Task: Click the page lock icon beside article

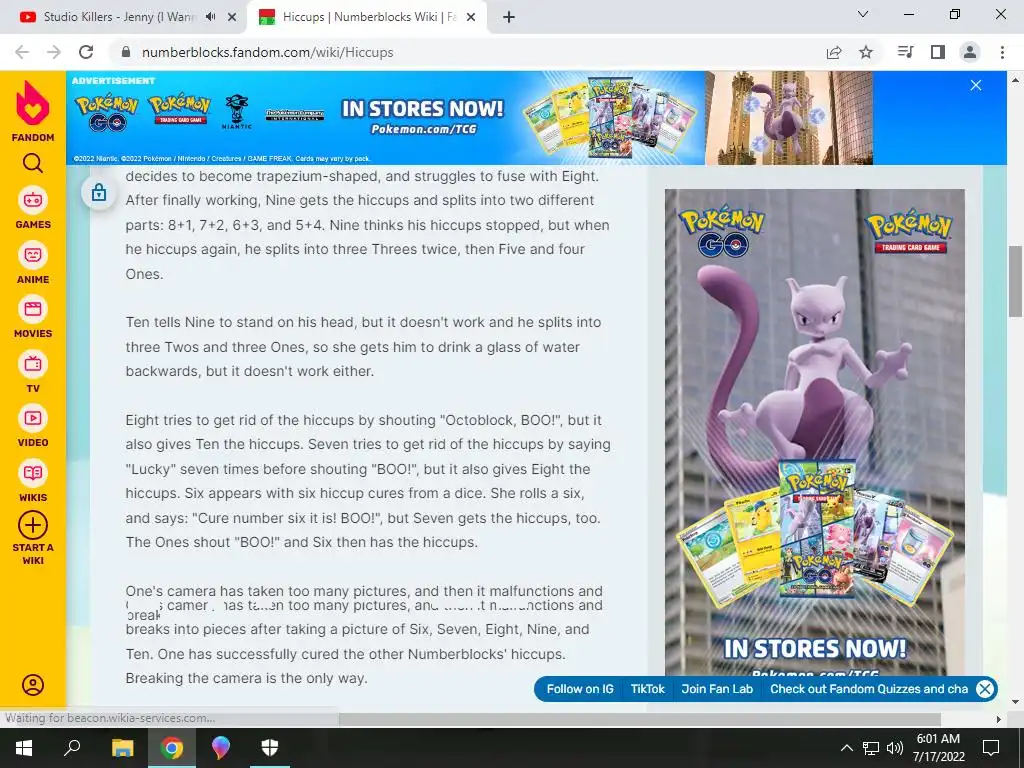Action: (x=99, y=192)
